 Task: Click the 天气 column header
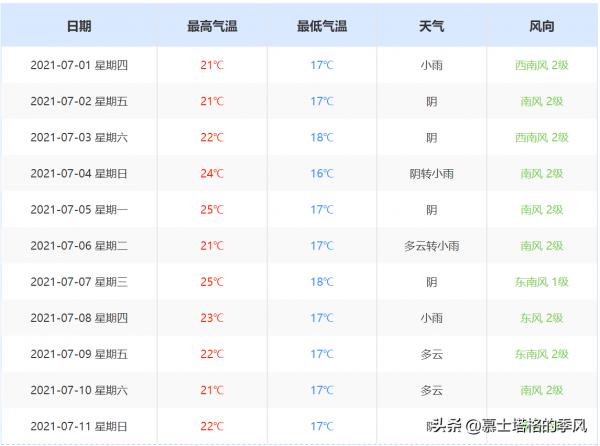[432, 26]
